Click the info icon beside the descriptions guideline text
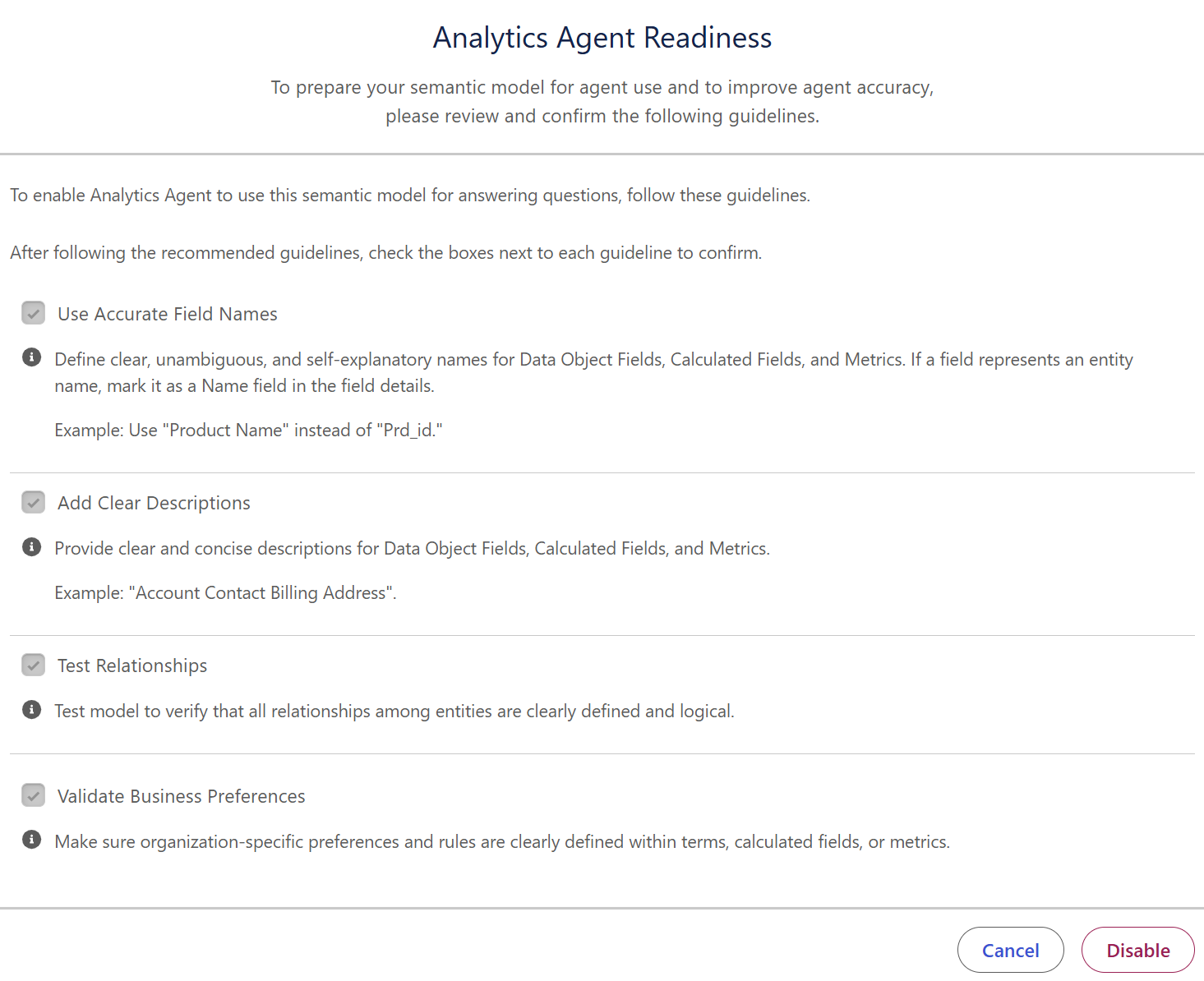The image size is (1204, 981). 32,546
